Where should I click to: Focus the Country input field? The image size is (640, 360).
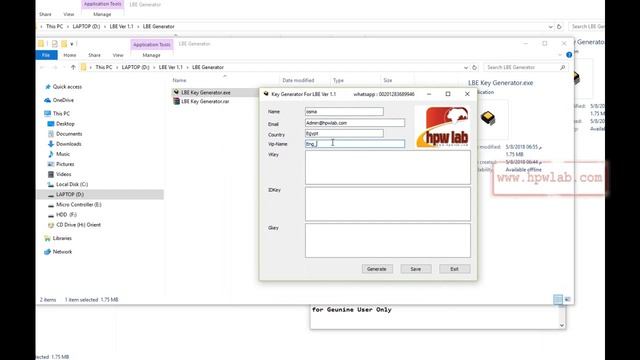pyautogui.click(x=344, y=133)
